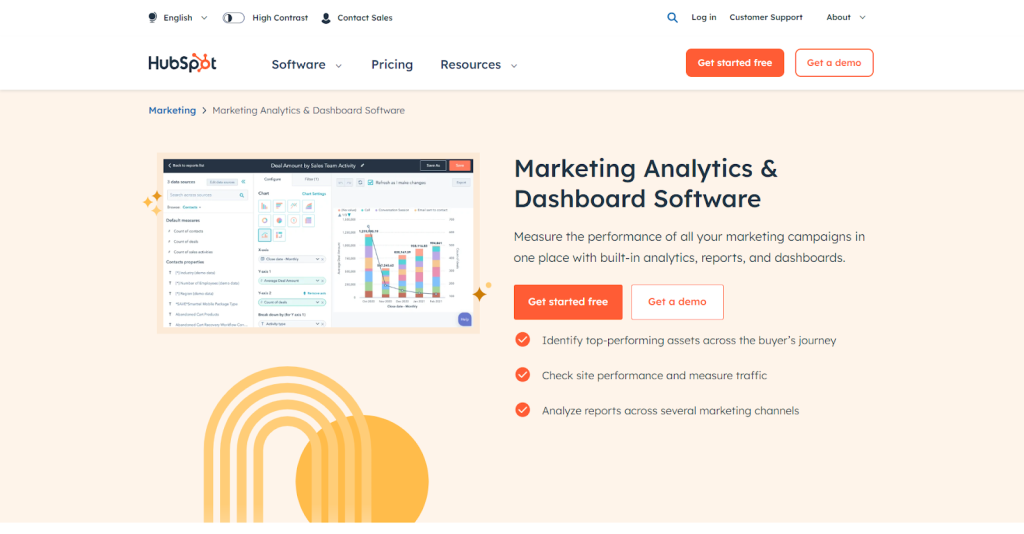Click Get a demo in navigation header
The height and width of the screenshot is (534, 1024).
coord(834,63)
